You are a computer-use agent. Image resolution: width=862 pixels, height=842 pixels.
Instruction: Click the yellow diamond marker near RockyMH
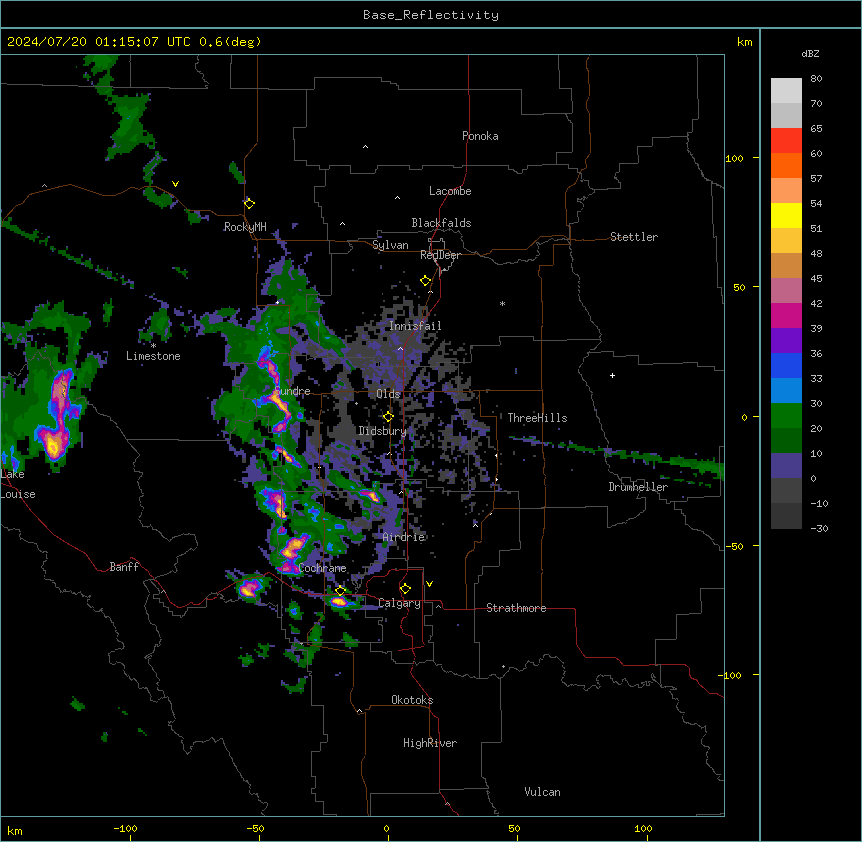click(250, 203)
